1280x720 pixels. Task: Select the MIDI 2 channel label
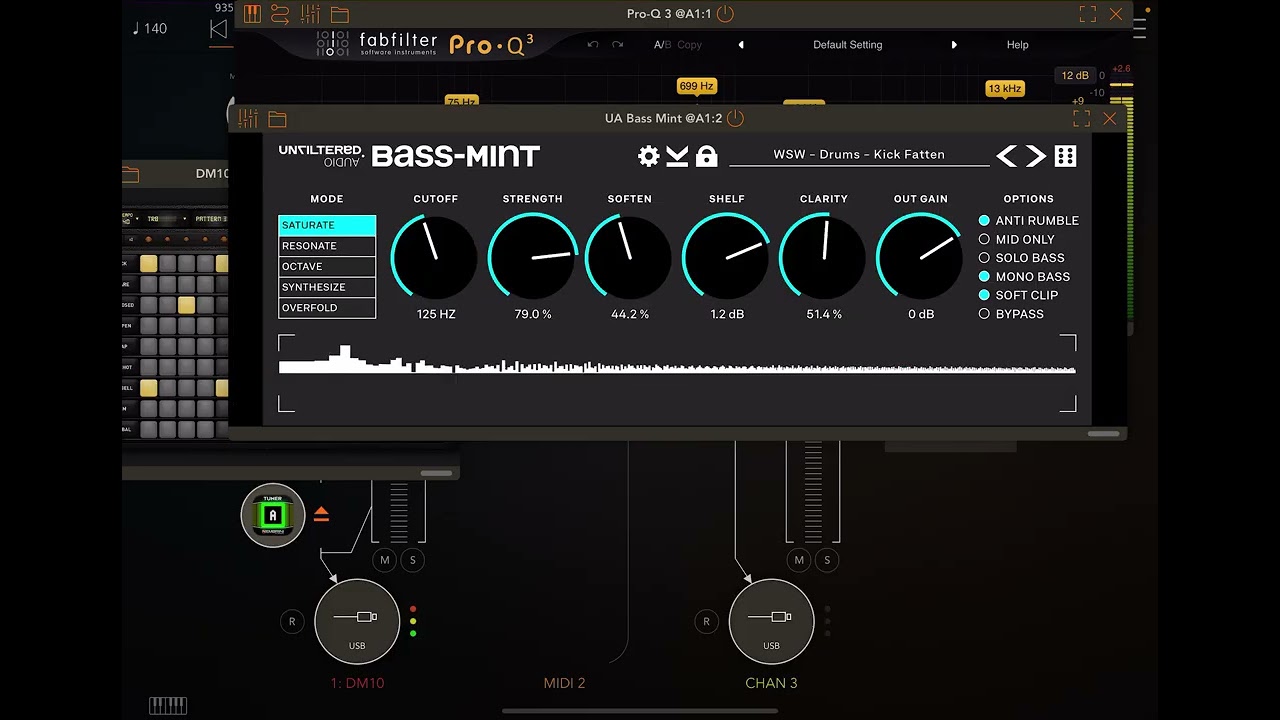(564, 683)
